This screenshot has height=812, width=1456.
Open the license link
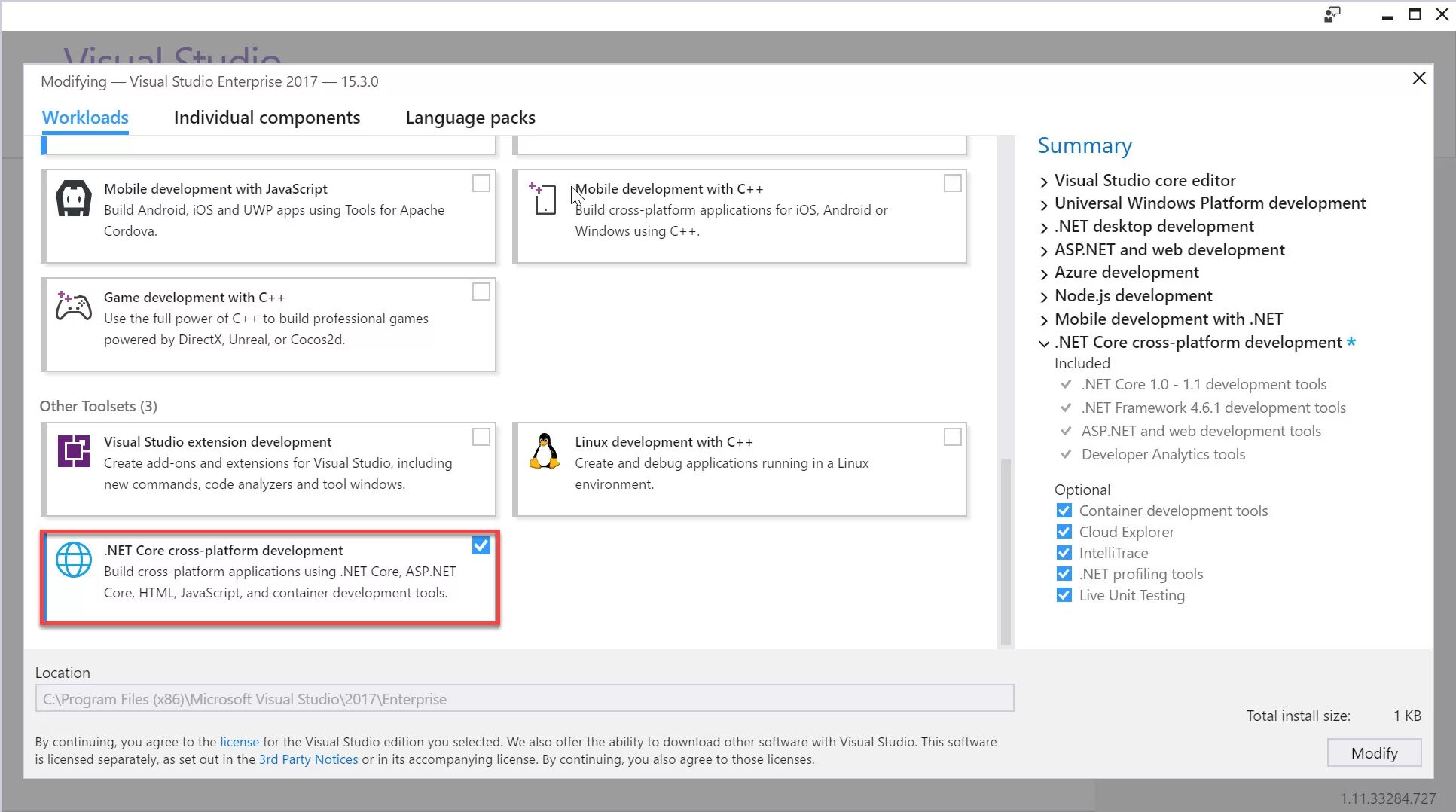click(240, 742)
